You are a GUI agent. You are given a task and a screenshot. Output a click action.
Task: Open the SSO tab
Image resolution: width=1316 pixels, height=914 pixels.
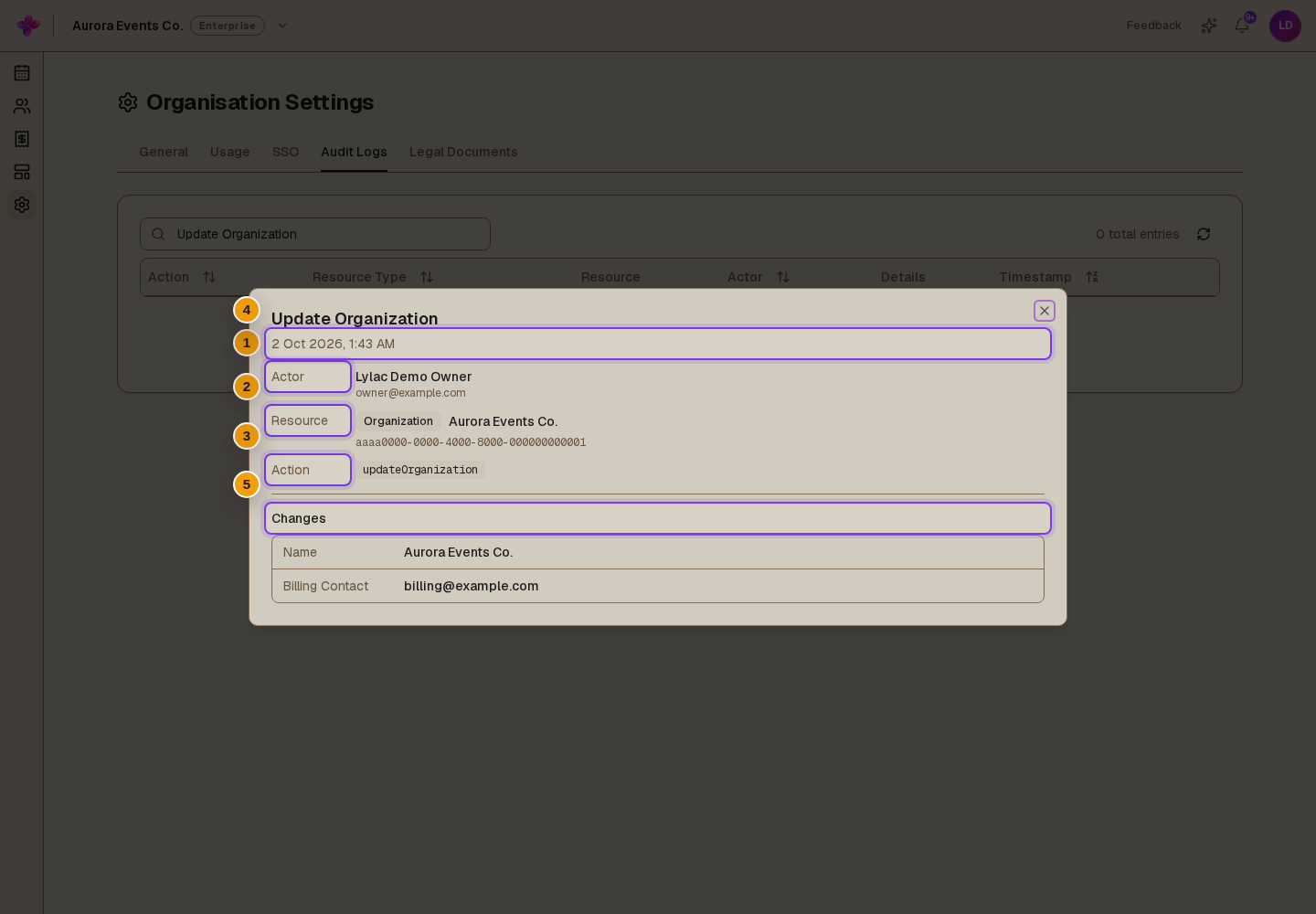click(x=285, y=152)
